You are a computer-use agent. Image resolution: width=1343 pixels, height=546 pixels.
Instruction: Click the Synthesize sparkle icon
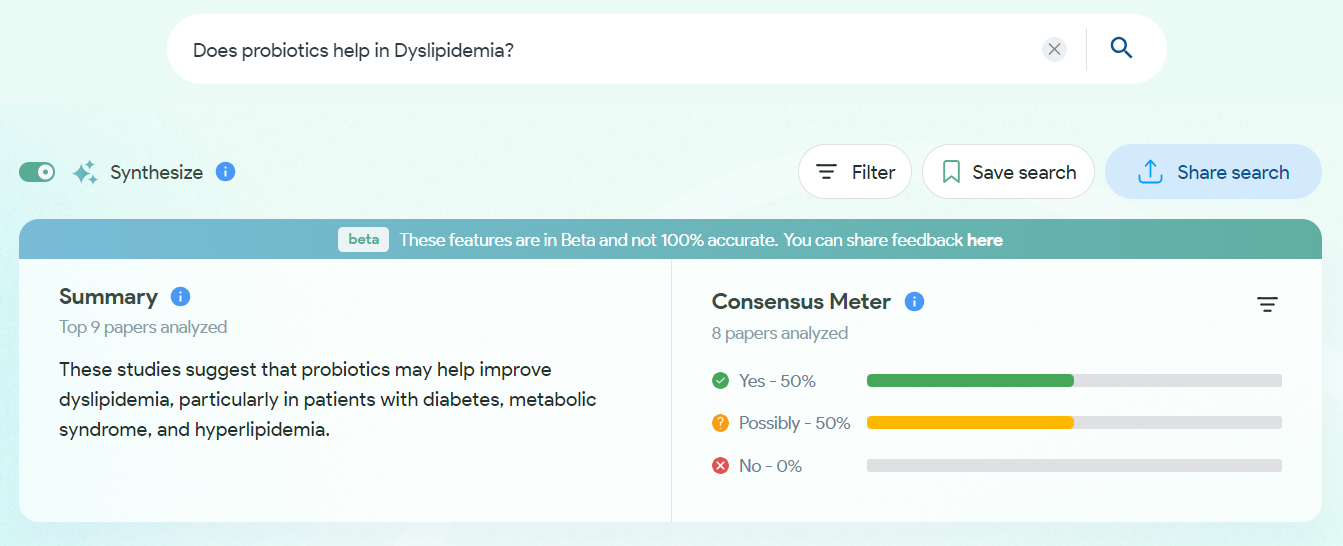[85, 172]
